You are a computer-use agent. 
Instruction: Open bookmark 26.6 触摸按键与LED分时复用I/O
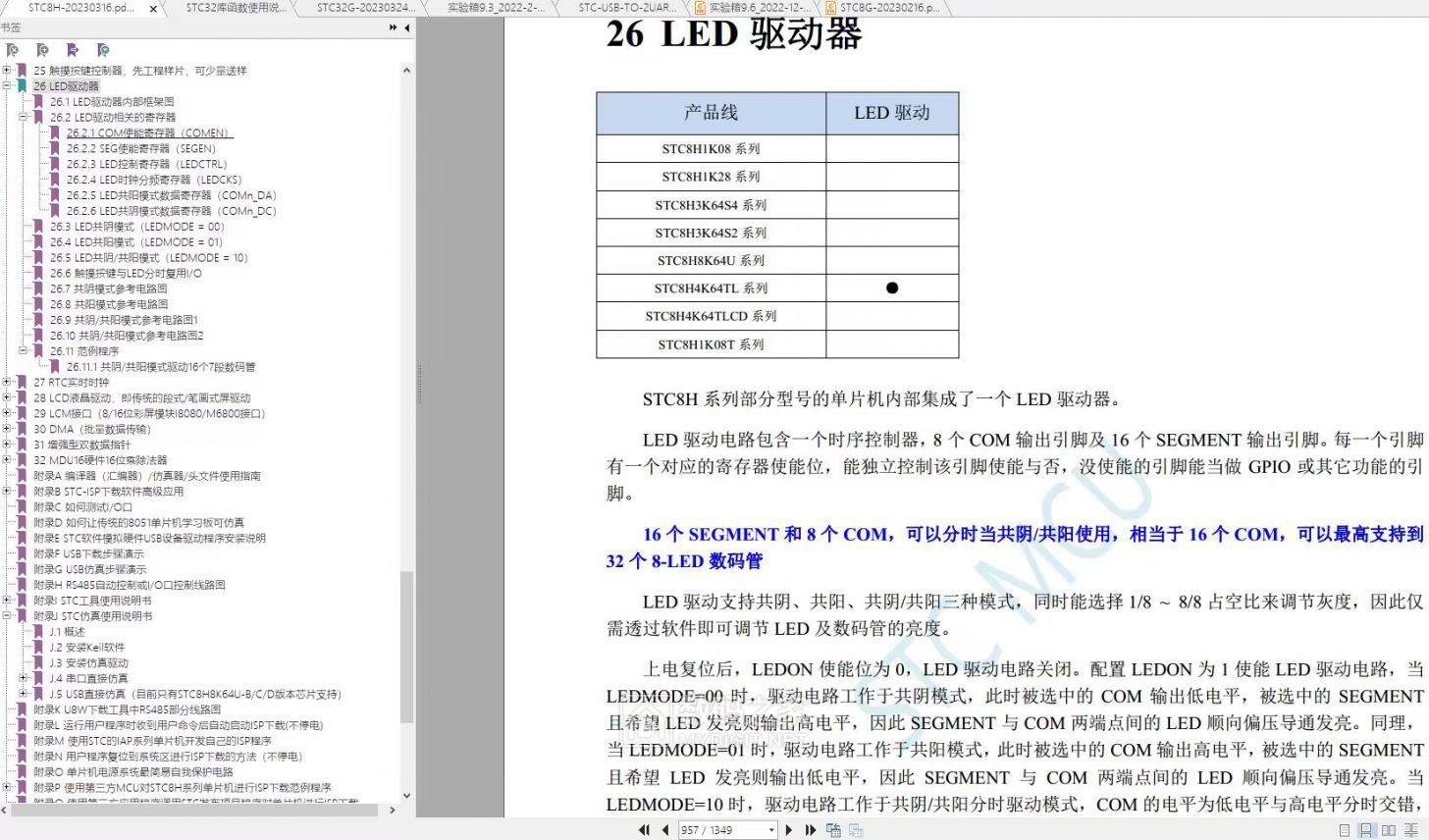pyautogui.click(x=126, y=273)
